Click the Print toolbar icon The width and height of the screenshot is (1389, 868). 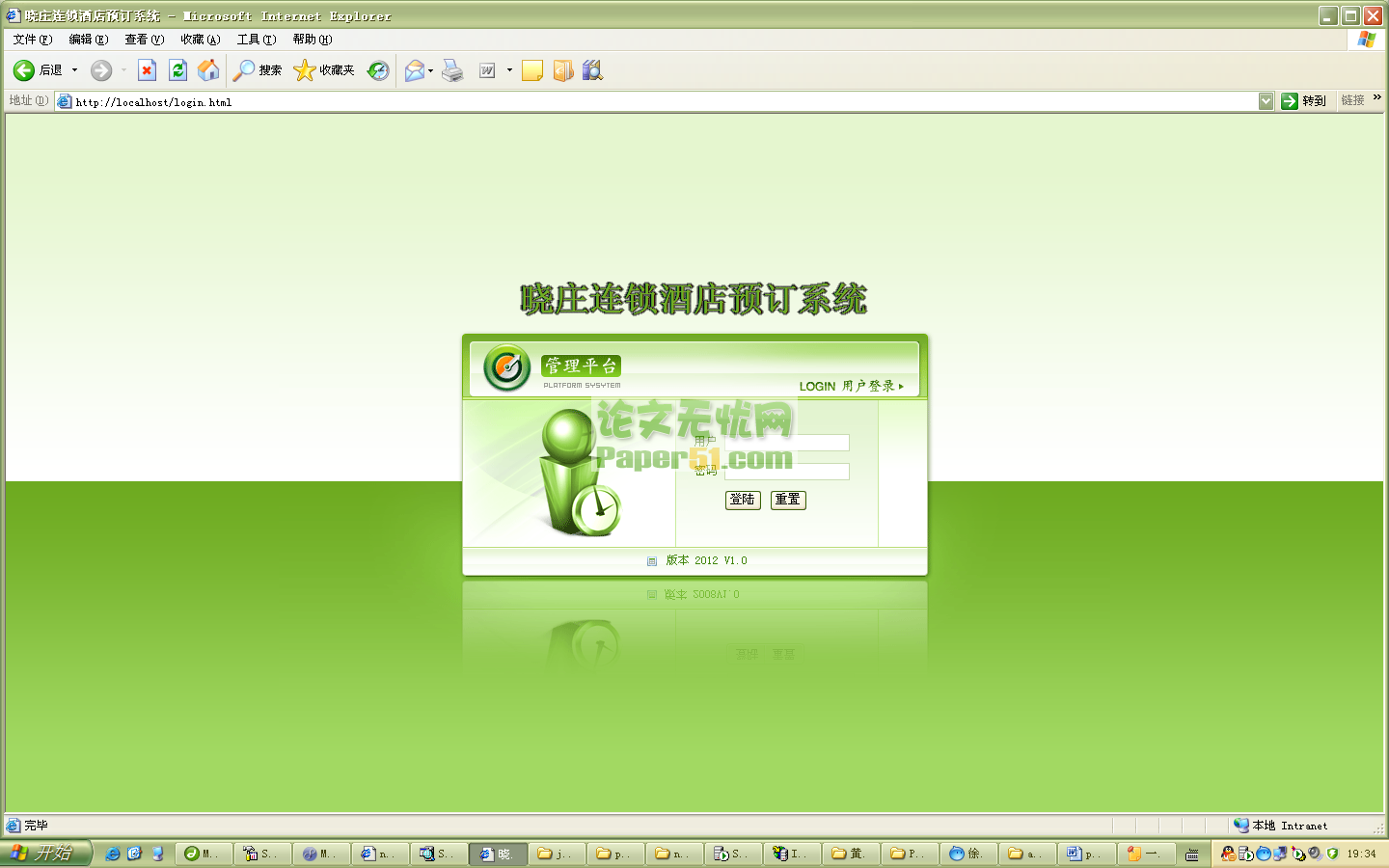pyautogui.click(x=452, y=70)
